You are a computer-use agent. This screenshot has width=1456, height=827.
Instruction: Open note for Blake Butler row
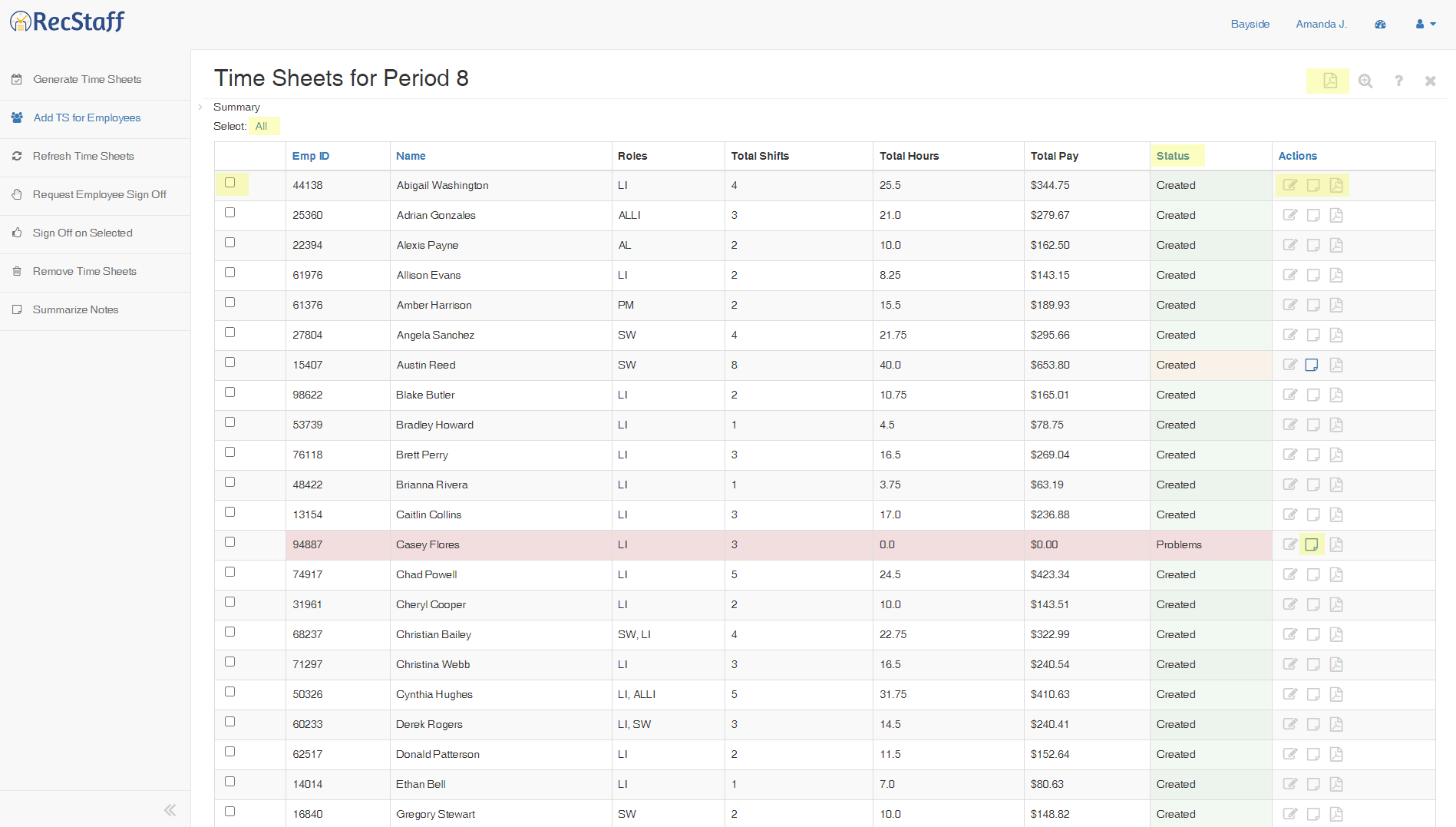(x=1313, y=395)
